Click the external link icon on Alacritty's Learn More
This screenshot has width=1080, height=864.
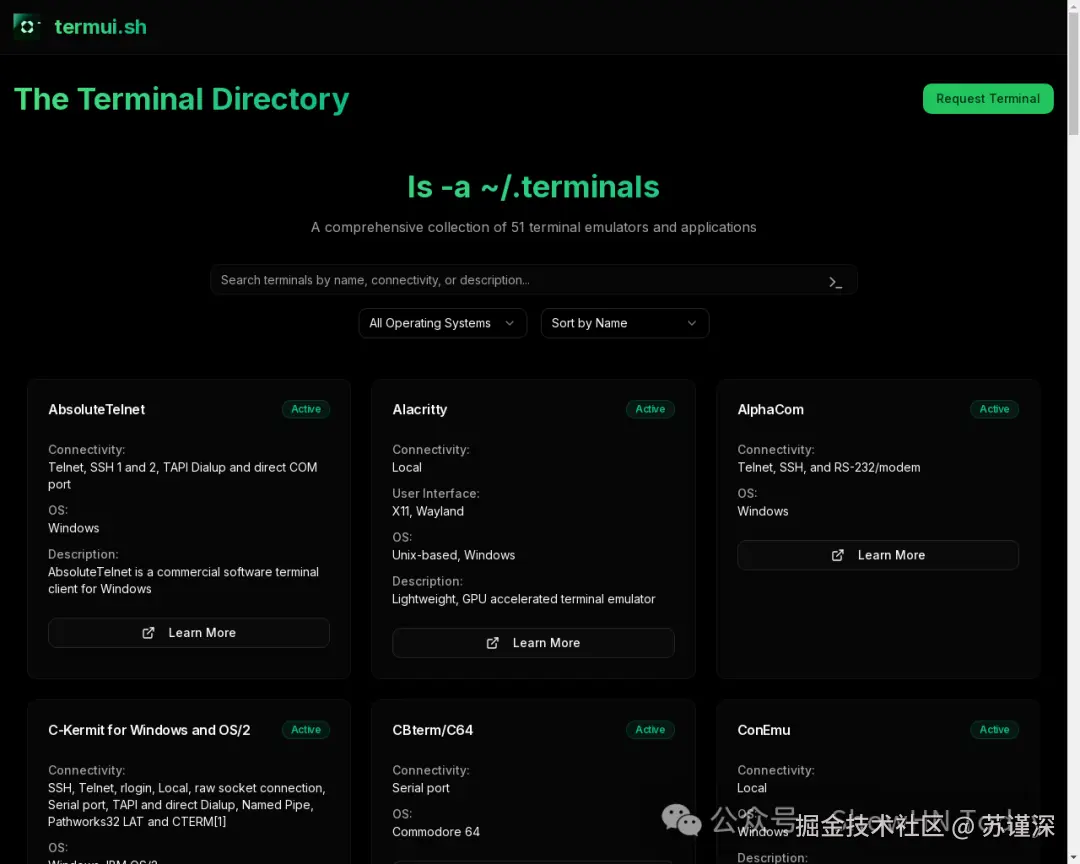click(492, 643)
